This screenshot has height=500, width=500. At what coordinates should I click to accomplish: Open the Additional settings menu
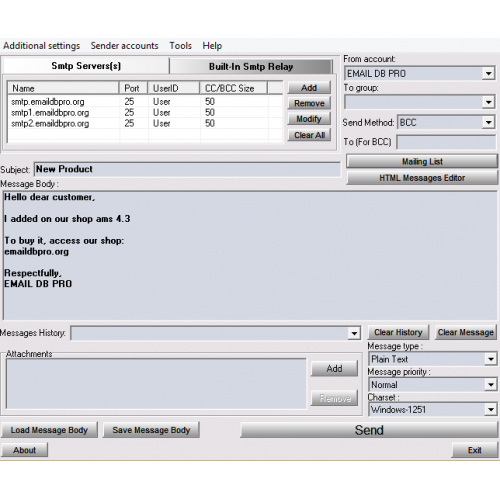pyautogui.click(x=42, y=46)
